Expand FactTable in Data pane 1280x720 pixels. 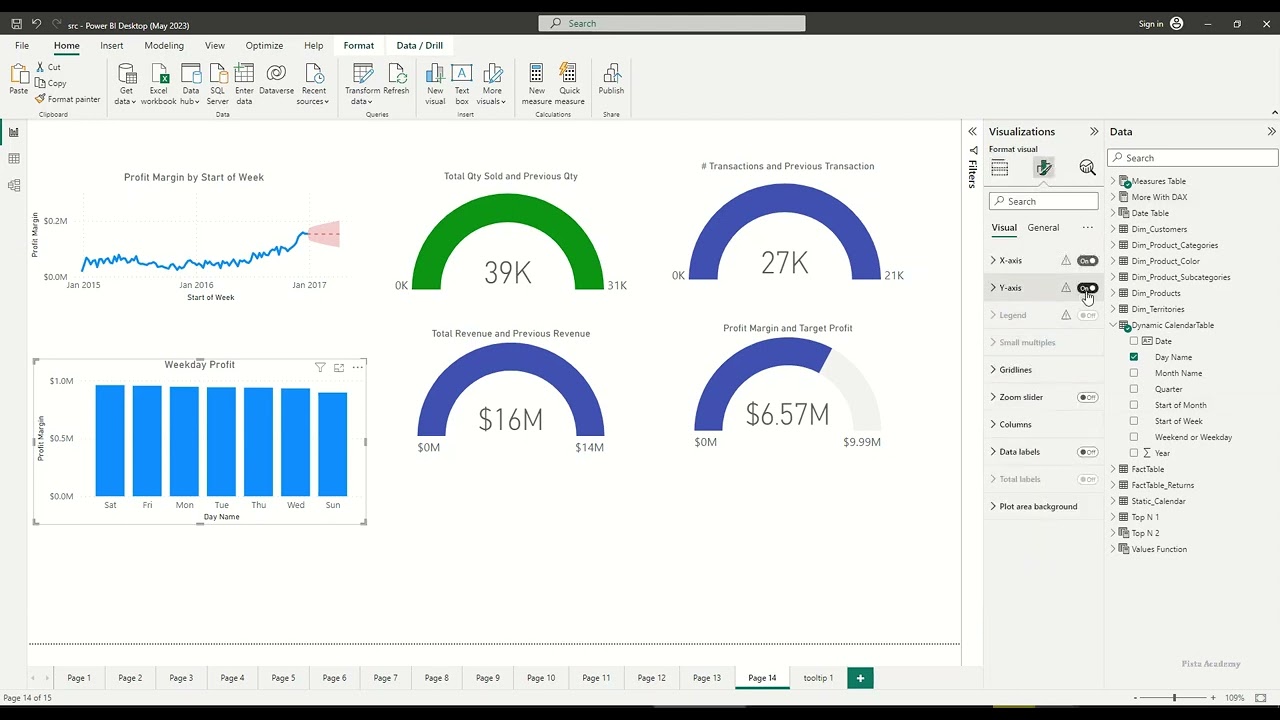[x=1113, y=469]
